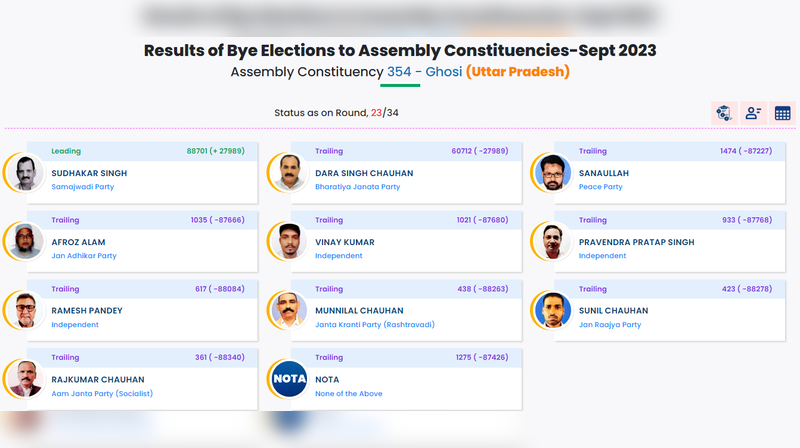Open the round-wise clipboard results icon

point(724,113)
